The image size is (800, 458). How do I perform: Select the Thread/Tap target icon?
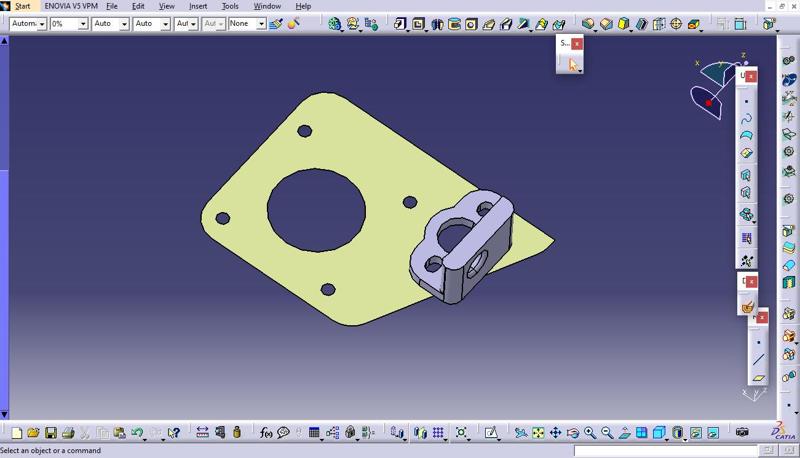click(676, 24)
